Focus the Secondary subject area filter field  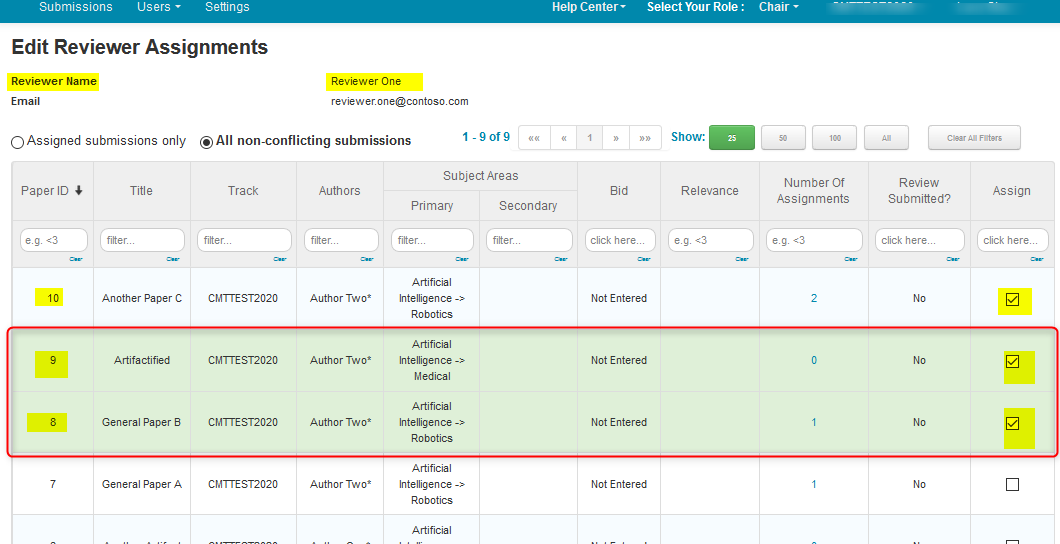(529, 240)
